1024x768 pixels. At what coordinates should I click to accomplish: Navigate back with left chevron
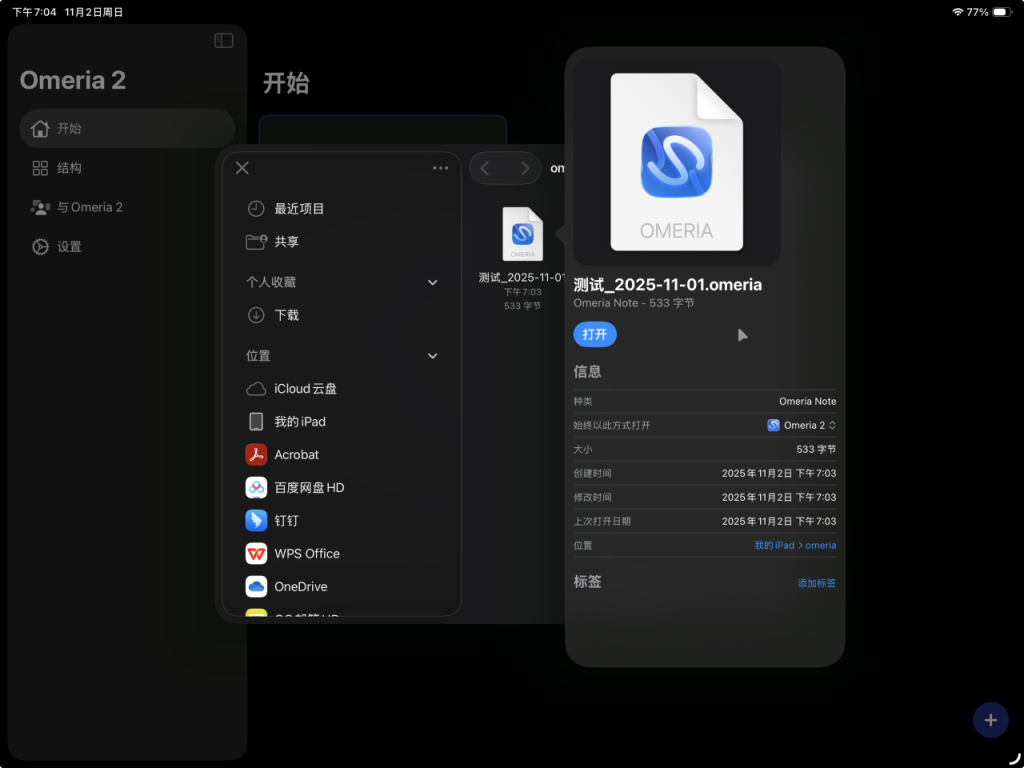click(x=485, y=168)
